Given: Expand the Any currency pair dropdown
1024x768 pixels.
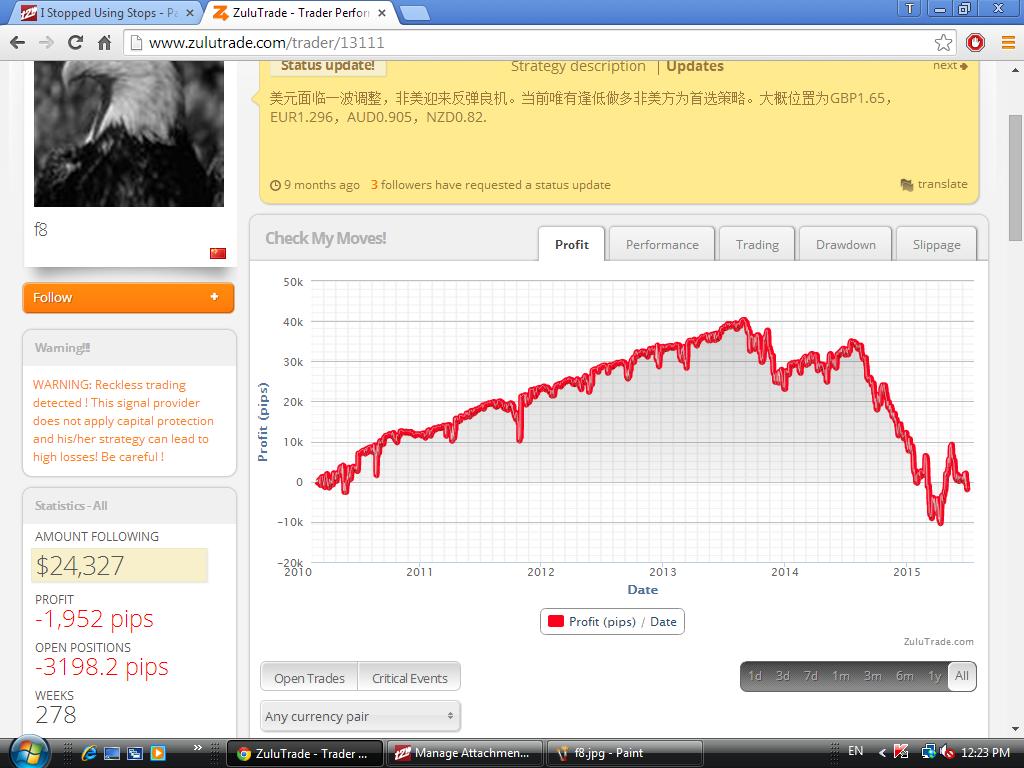Looking at the screenshot, I should click(360, 716).
